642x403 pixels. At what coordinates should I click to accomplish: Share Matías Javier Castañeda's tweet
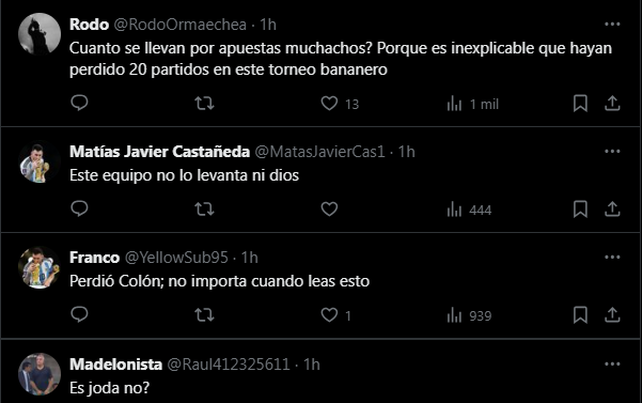[612, 209]
